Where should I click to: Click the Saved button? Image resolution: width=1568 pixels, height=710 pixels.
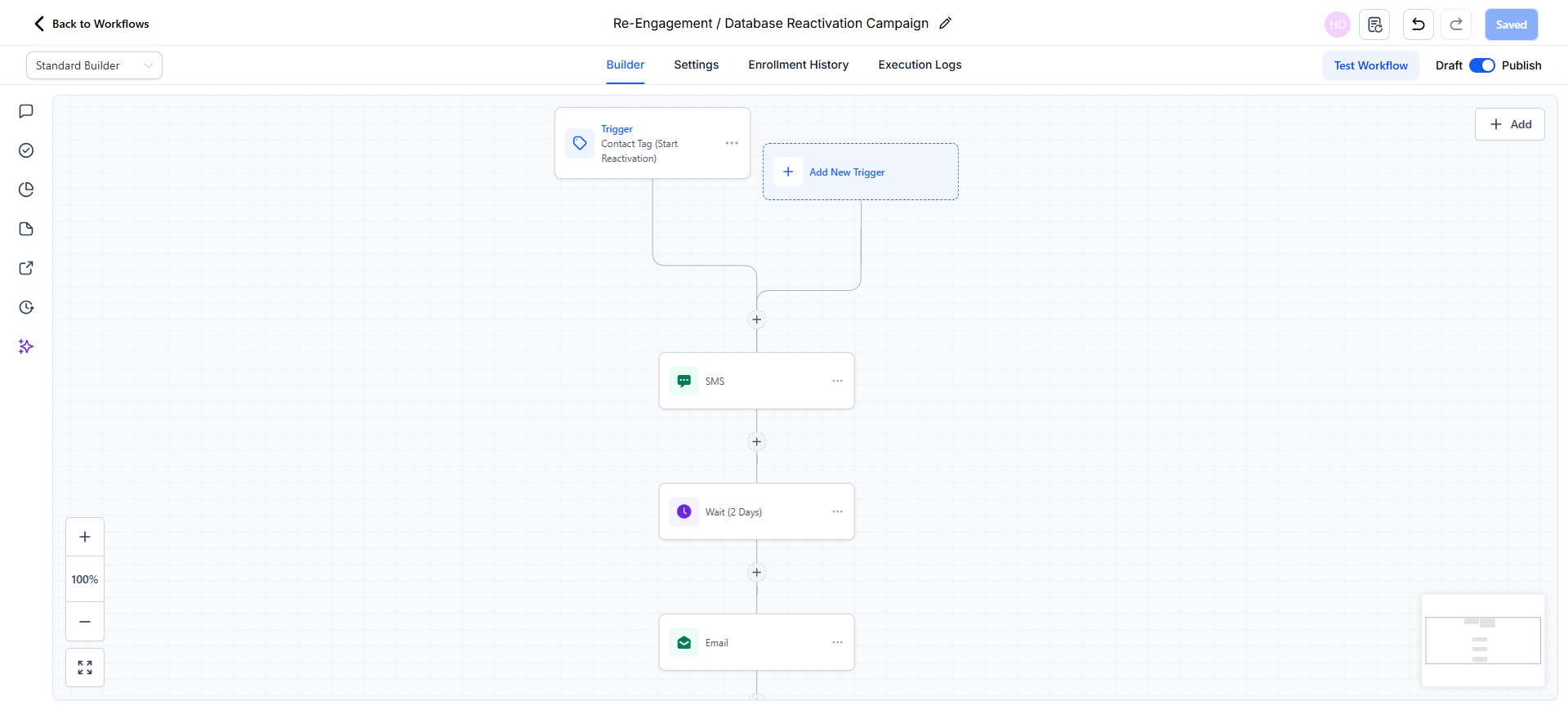pos(1511,25)
